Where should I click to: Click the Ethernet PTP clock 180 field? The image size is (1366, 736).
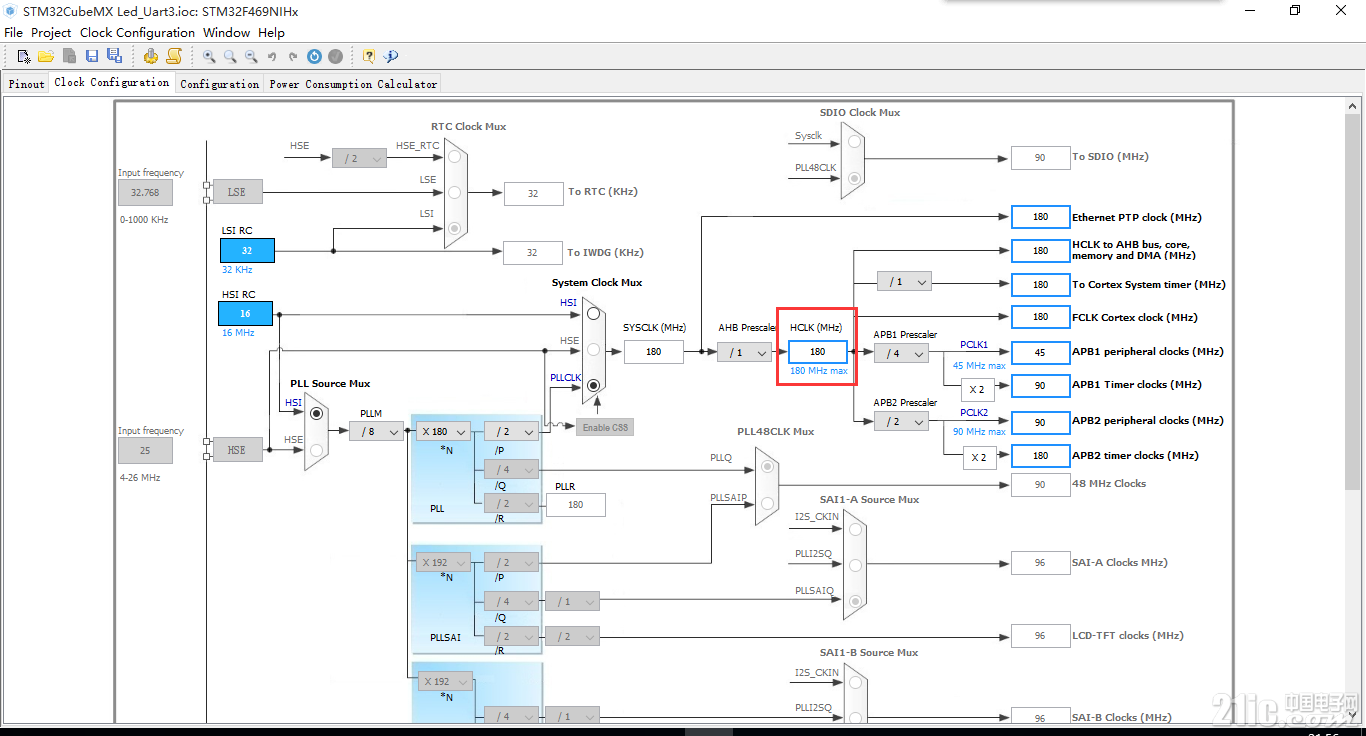pos(1040,217)
